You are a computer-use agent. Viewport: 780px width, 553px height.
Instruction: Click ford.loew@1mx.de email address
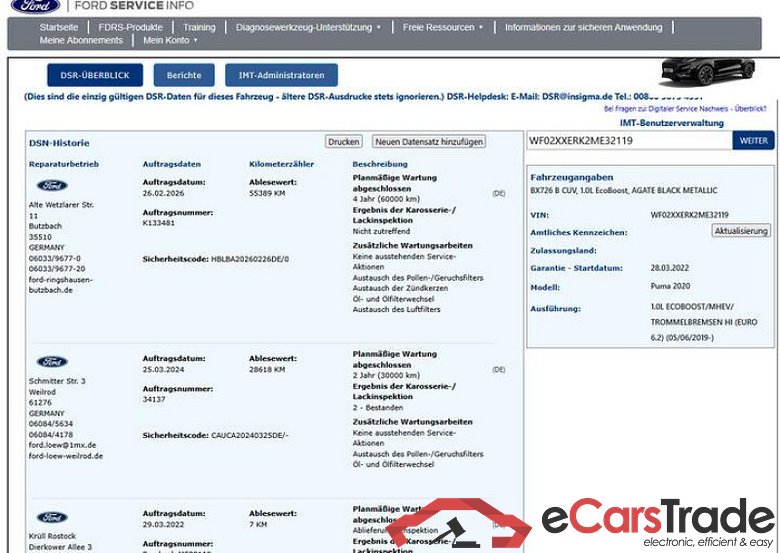[63, 445]
